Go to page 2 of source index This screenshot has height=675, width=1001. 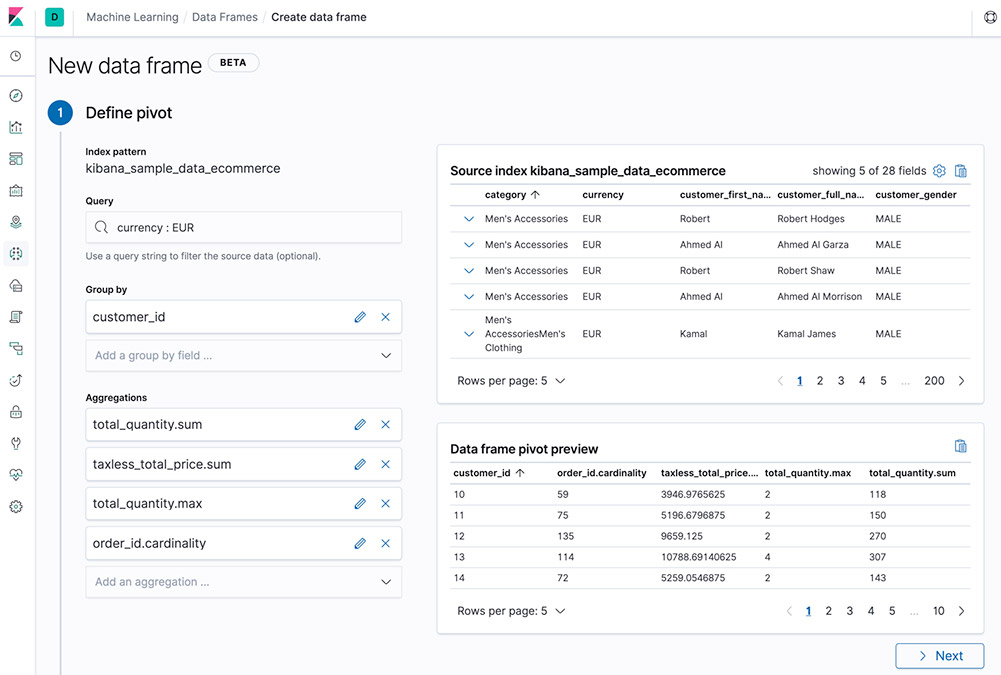[820, 381]
